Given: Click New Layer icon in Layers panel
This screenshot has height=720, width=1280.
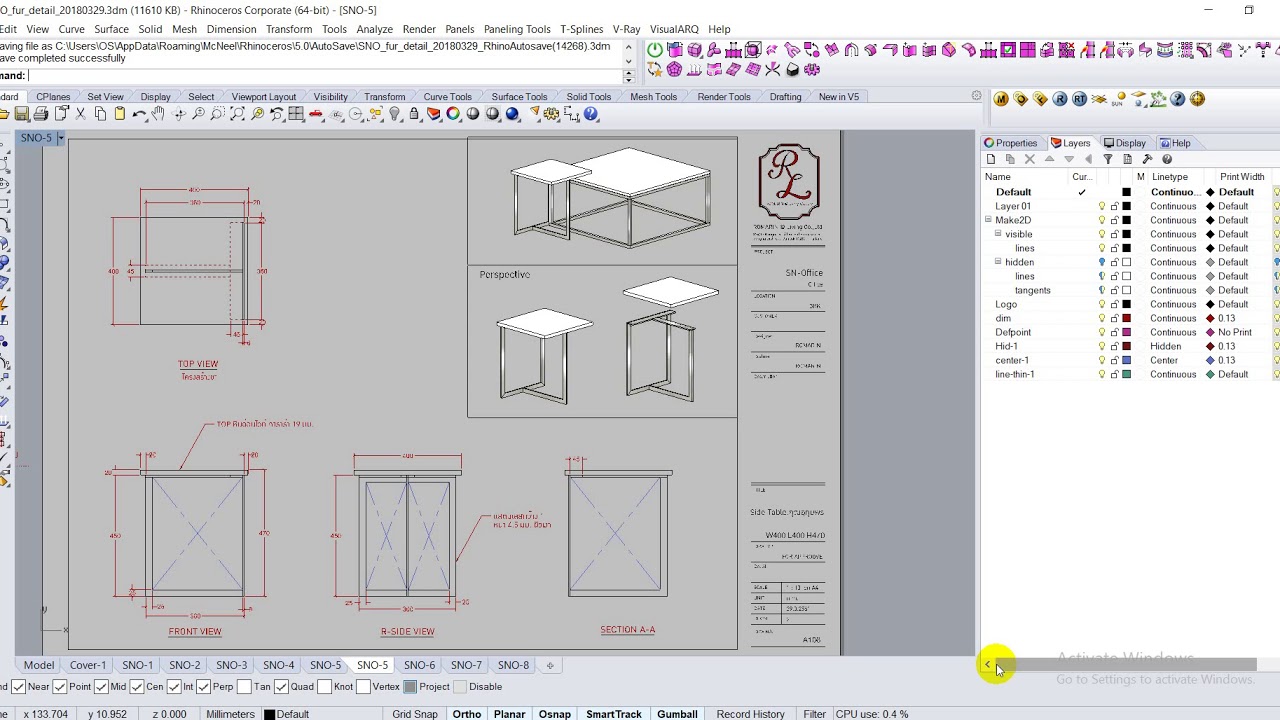Looking at the screenshot, I should point(991,159).
